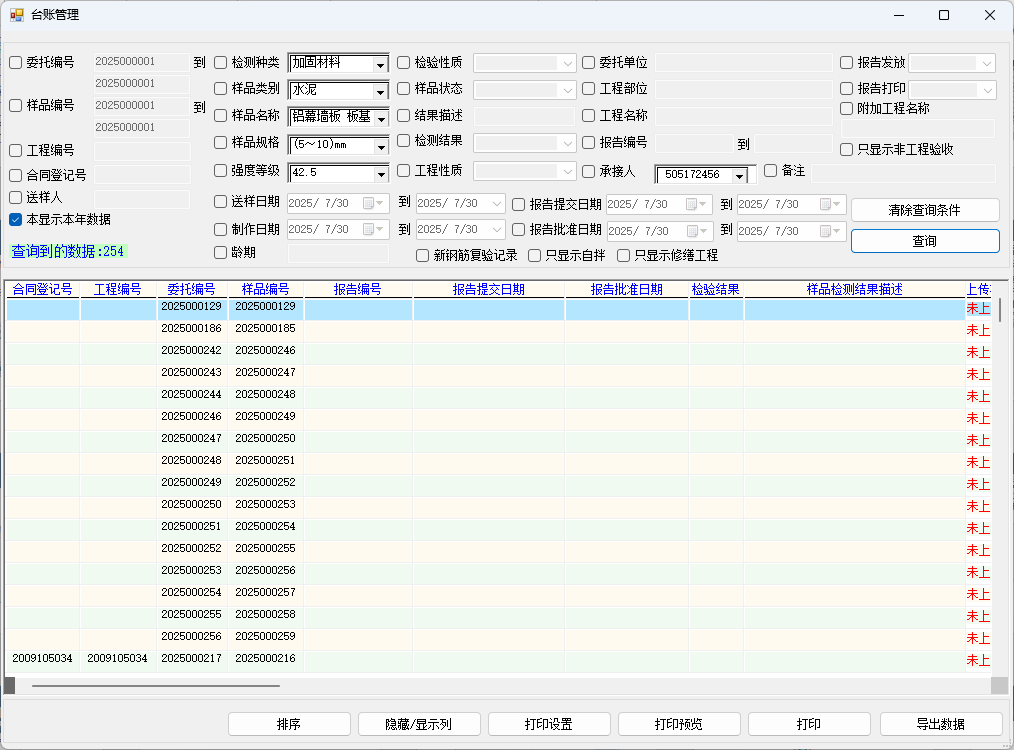The image size is (1014, 750).
Task: Open calendar icon of 送样日期 start date
Action: pyautogui.click(x=370, y=204)
